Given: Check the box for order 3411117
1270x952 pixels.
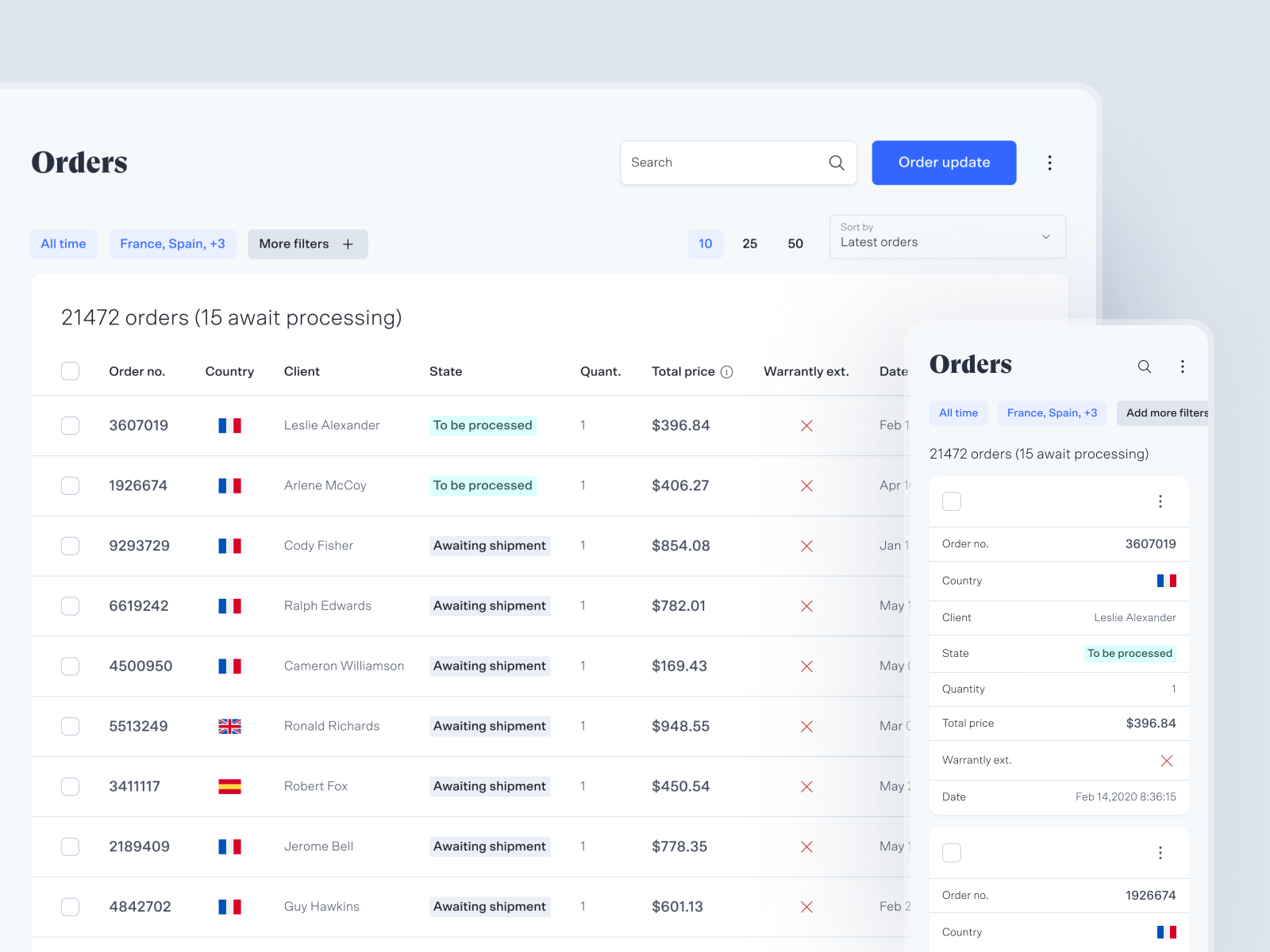Looking at the screenshot, I should tap(70, 787).
